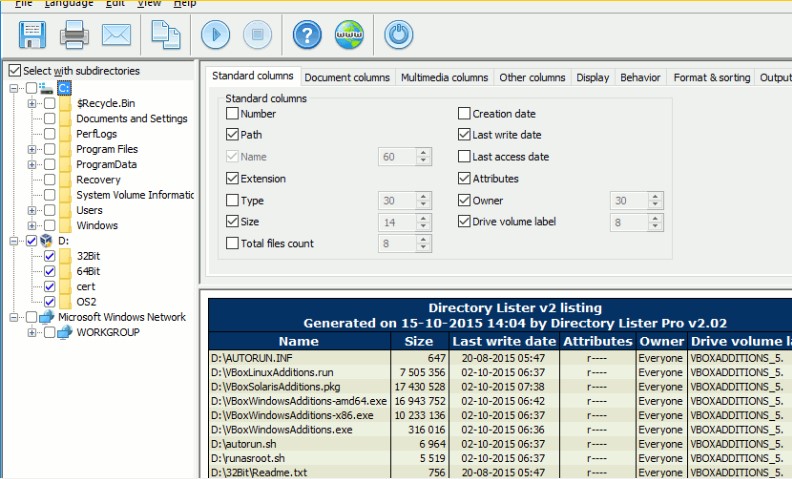Click the Print toolbar icon
This screenshot has width=792, height=479.
[76, 35]
